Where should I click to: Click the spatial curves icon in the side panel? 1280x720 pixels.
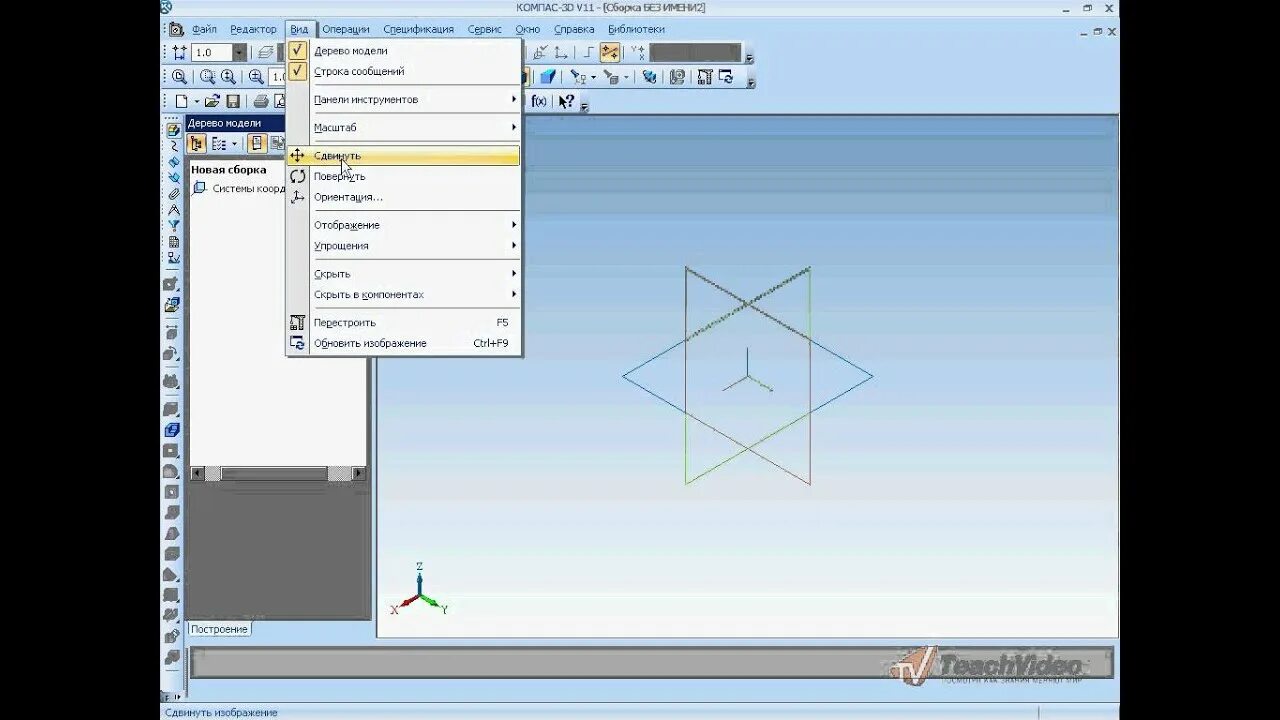[174, 145]
